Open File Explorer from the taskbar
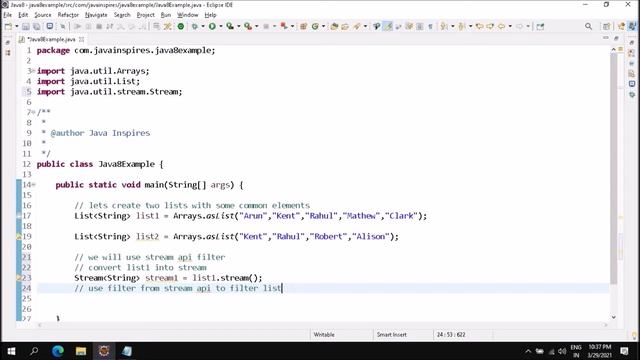 click(80, 351)
